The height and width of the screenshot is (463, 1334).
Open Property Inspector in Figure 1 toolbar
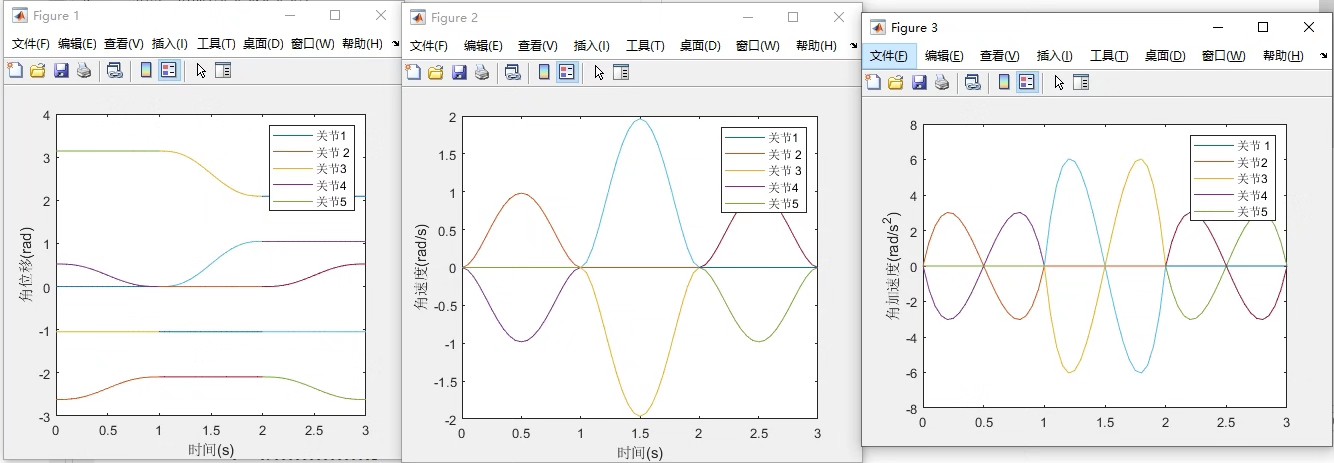click(x=223, y=70)
